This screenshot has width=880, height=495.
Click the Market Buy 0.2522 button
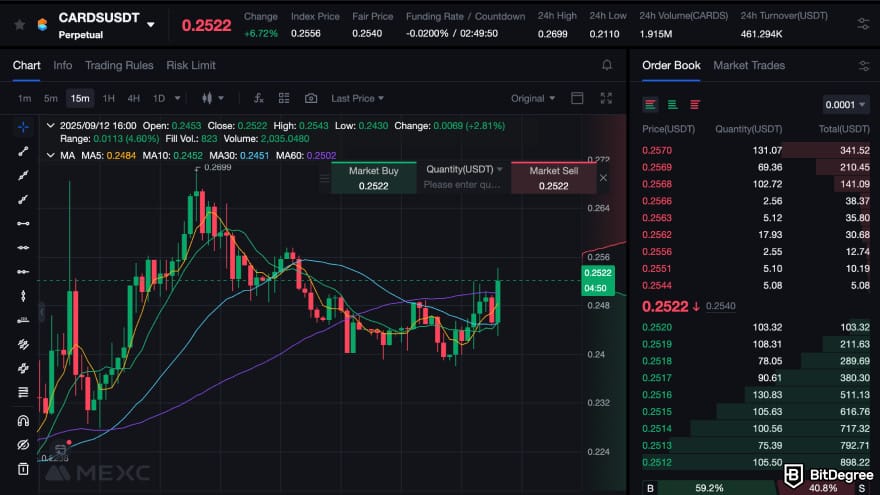point(374,178)
